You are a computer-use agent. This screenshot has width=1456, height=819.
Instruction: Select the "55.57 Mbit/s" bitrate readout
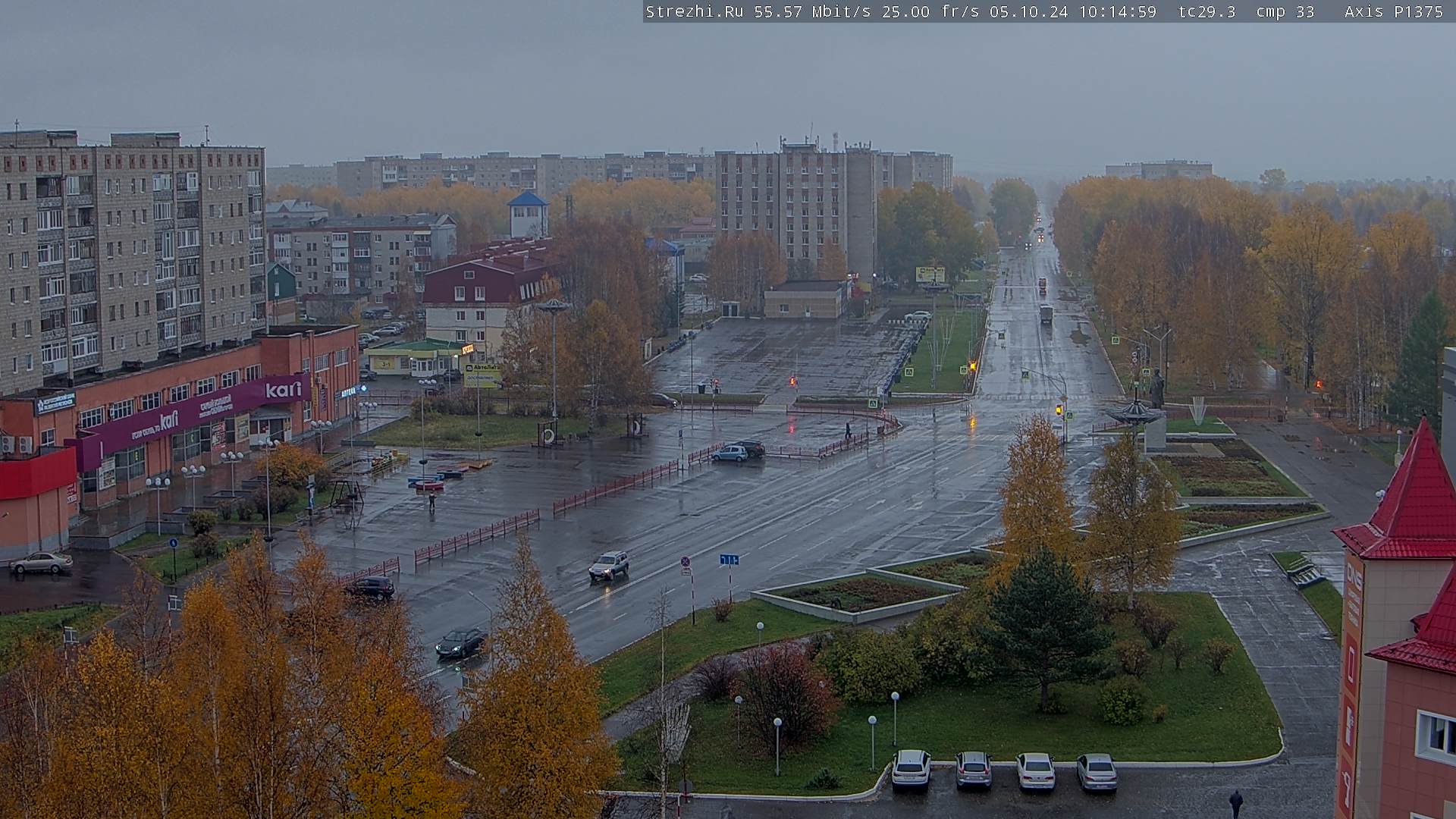tap(811, 12)
